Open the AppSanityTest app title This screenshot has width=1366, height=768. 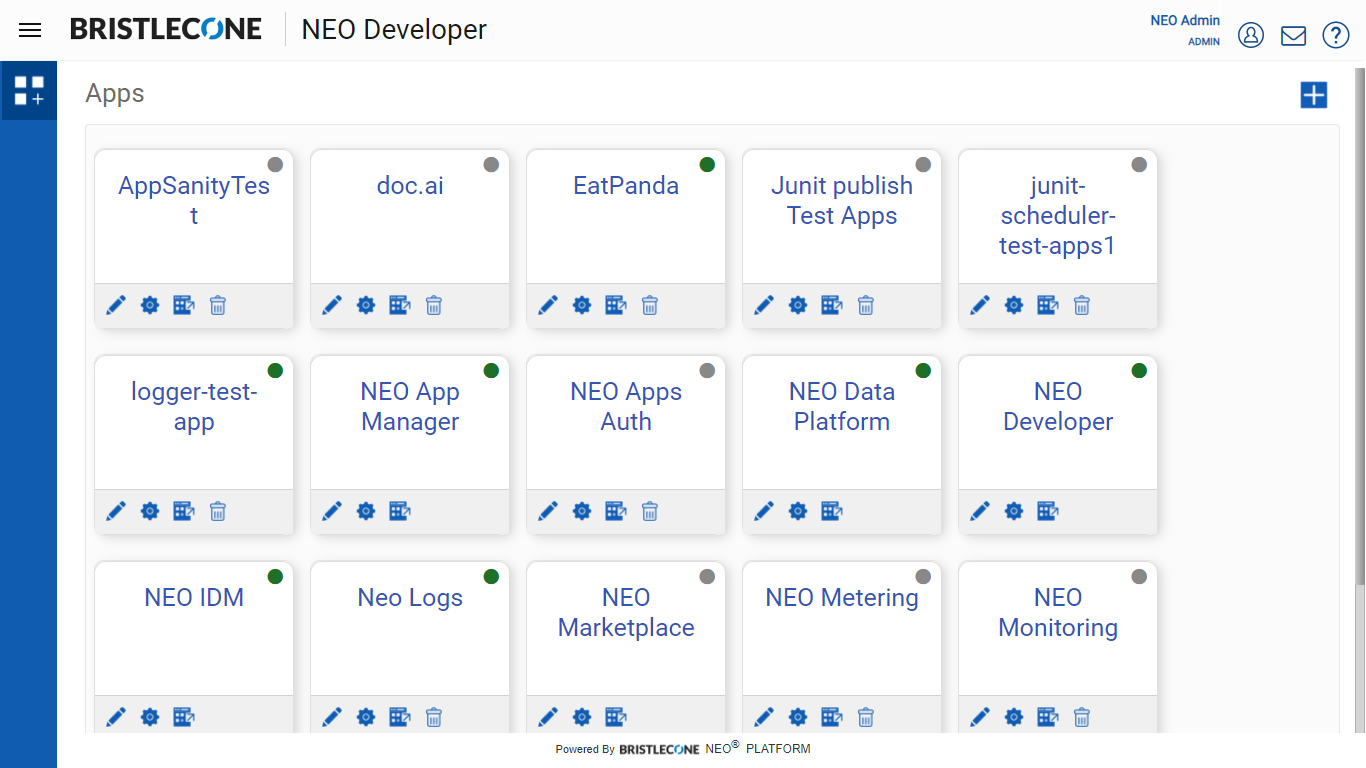[x=194, y=201]
